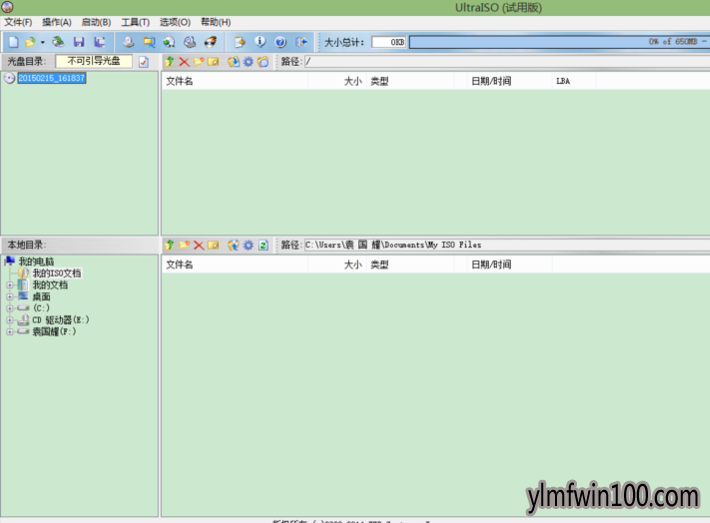Screen dimensions: 710x523
Task: Sort disc pane by 类型 column
Action: coord(410,81)
